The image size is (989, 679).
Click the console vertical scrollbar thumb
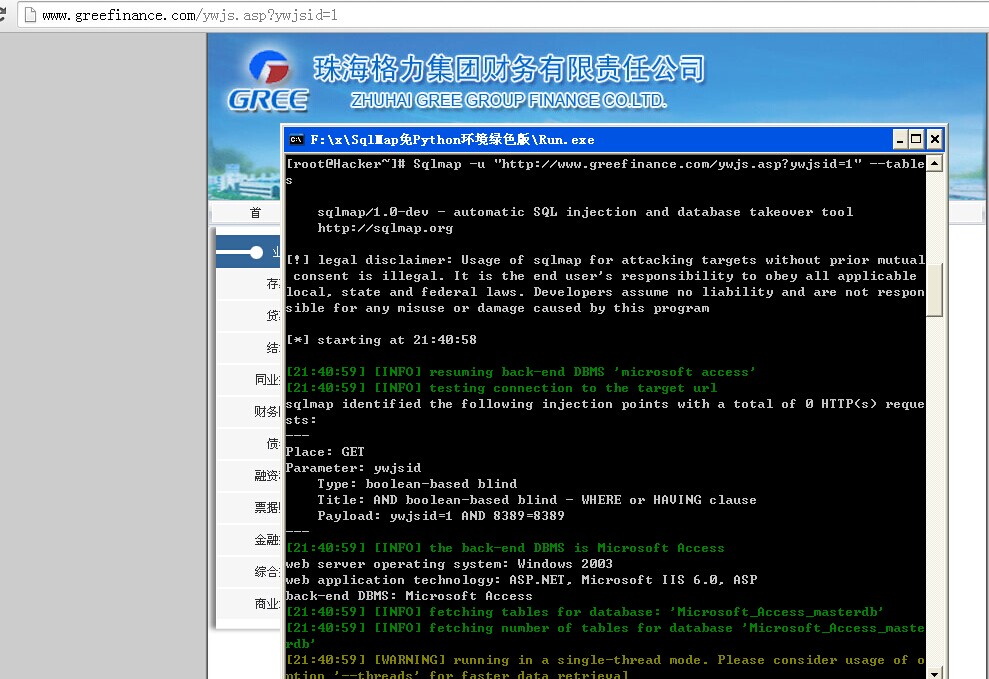(934, 289)
